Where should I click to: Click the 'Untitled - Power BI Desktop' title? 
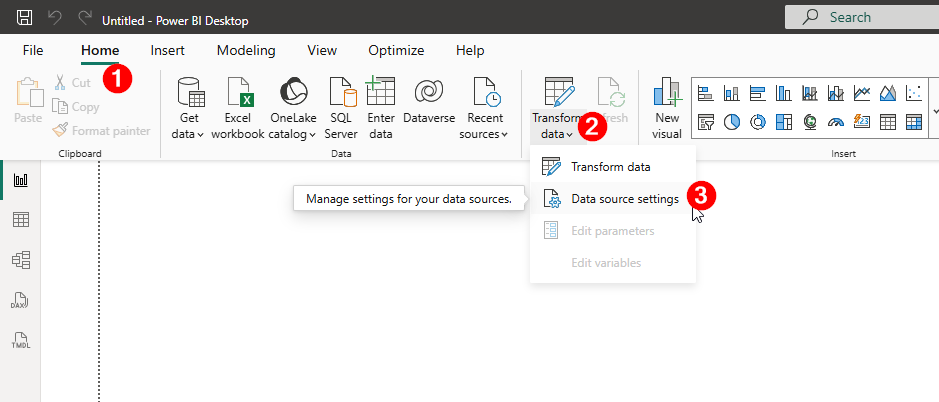pyautogui.click(x=175, y=21)
